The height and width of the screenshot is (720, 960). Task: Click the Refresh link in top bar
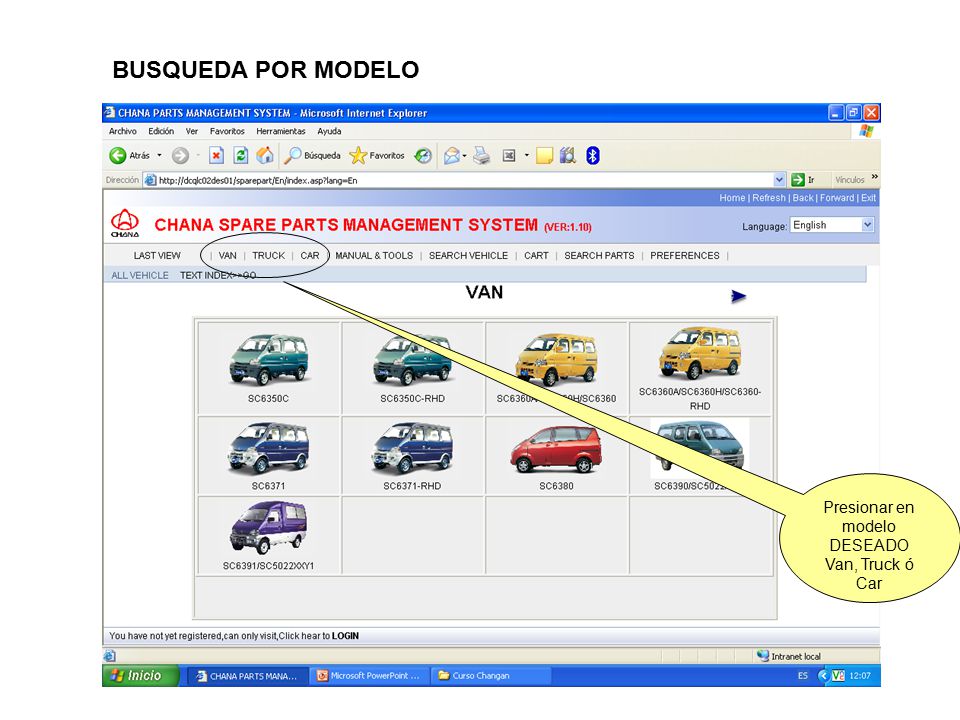point(769,198)
